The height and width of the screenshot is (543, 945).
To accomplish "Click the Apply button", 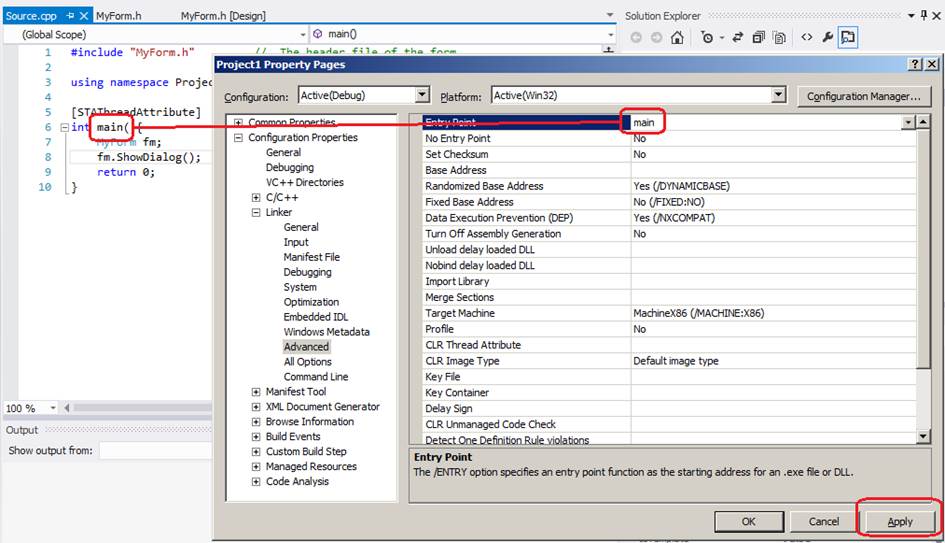I will click(x=899, y=521).
